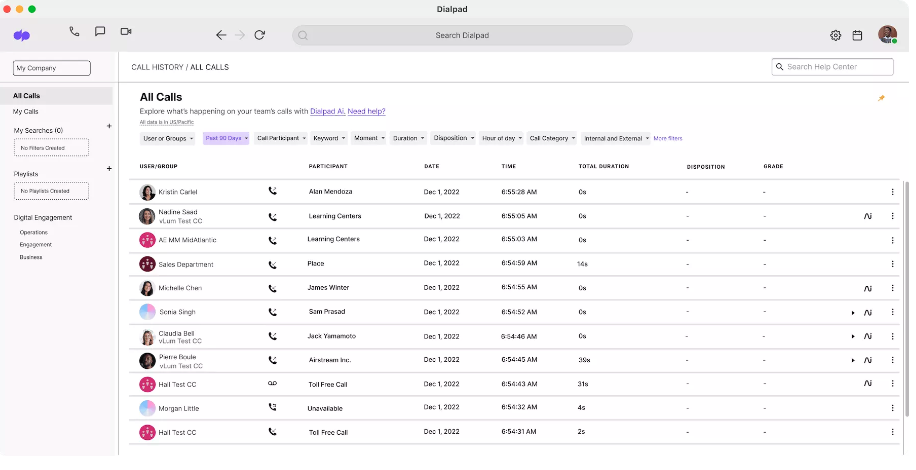
Task: Open Digital Engagement section
Action: 43,218
